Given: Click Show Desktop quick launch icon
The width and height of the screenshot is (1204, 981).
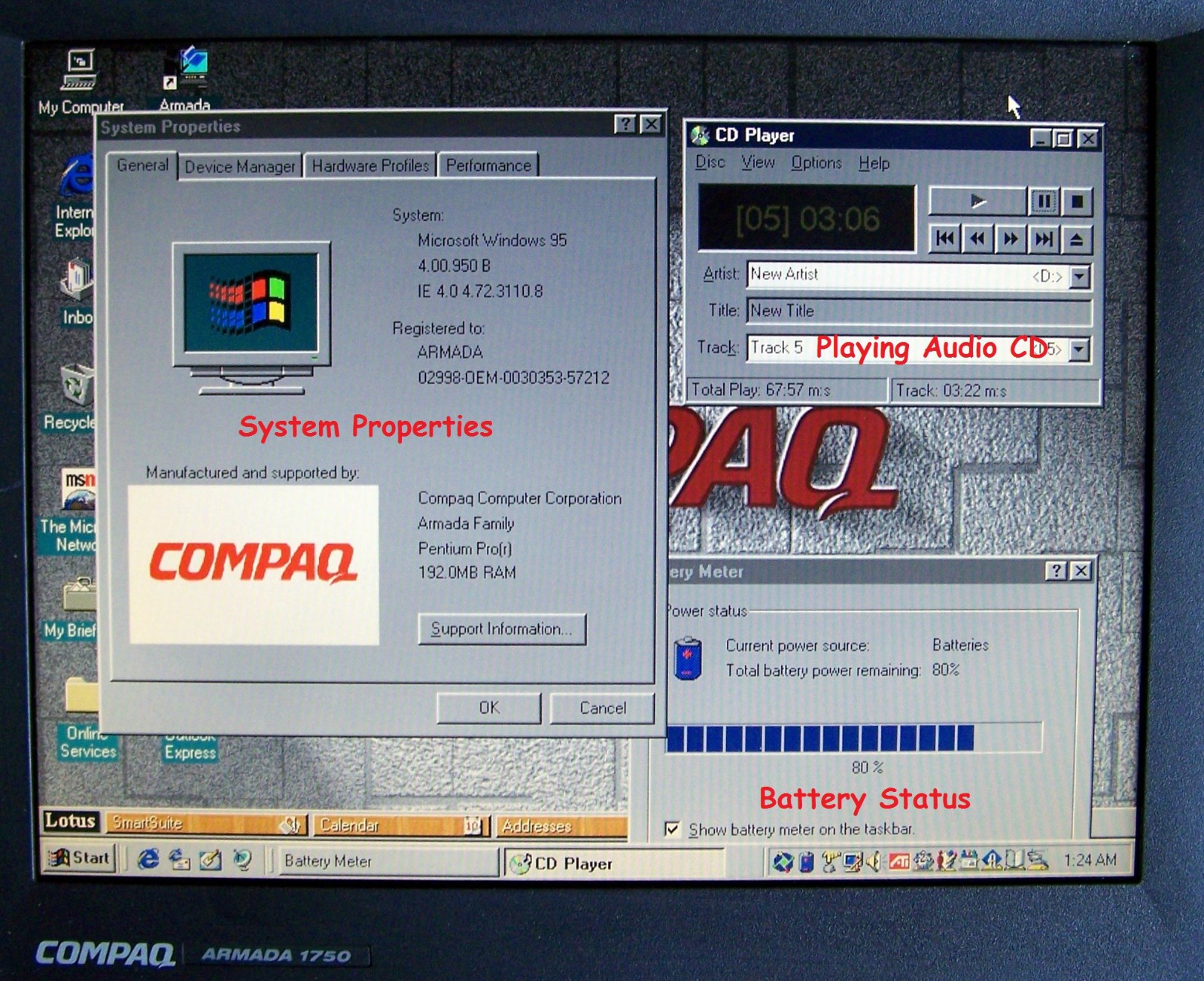Looking at the screenshot, I should pos(210,860).
